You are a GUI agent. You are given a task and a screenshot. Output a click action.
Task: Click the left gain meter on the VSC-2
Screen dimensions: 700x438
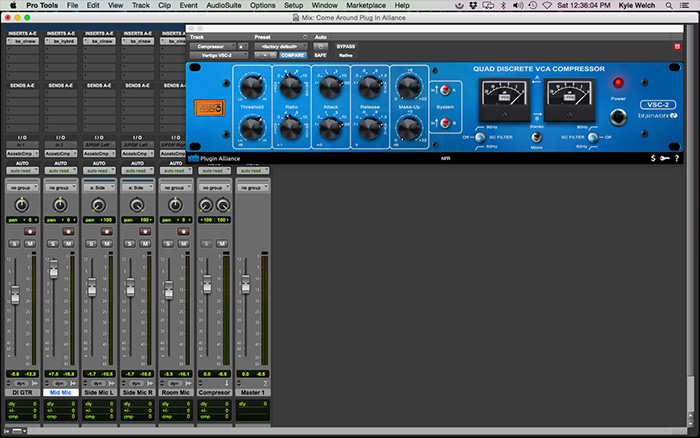(x=504, y=100)
